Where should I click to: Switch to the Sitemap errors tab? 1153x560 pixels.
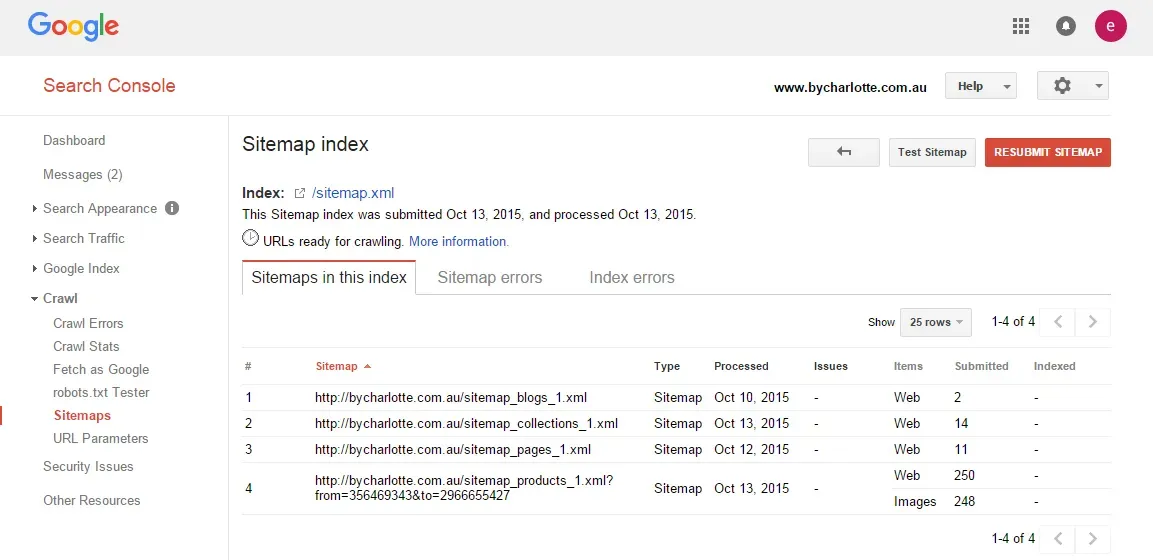pyautogui.click(x=489, y=278)
